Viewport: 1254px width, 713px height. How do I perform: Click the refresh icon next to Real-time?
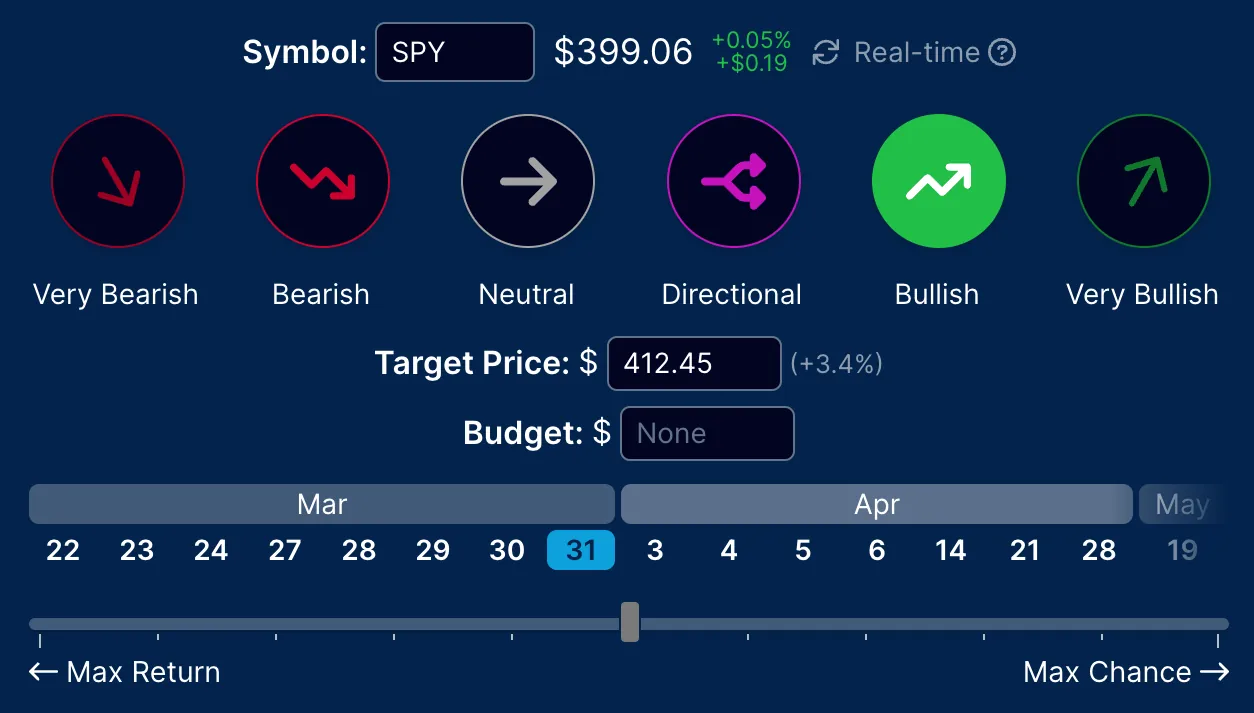(825, 52)
